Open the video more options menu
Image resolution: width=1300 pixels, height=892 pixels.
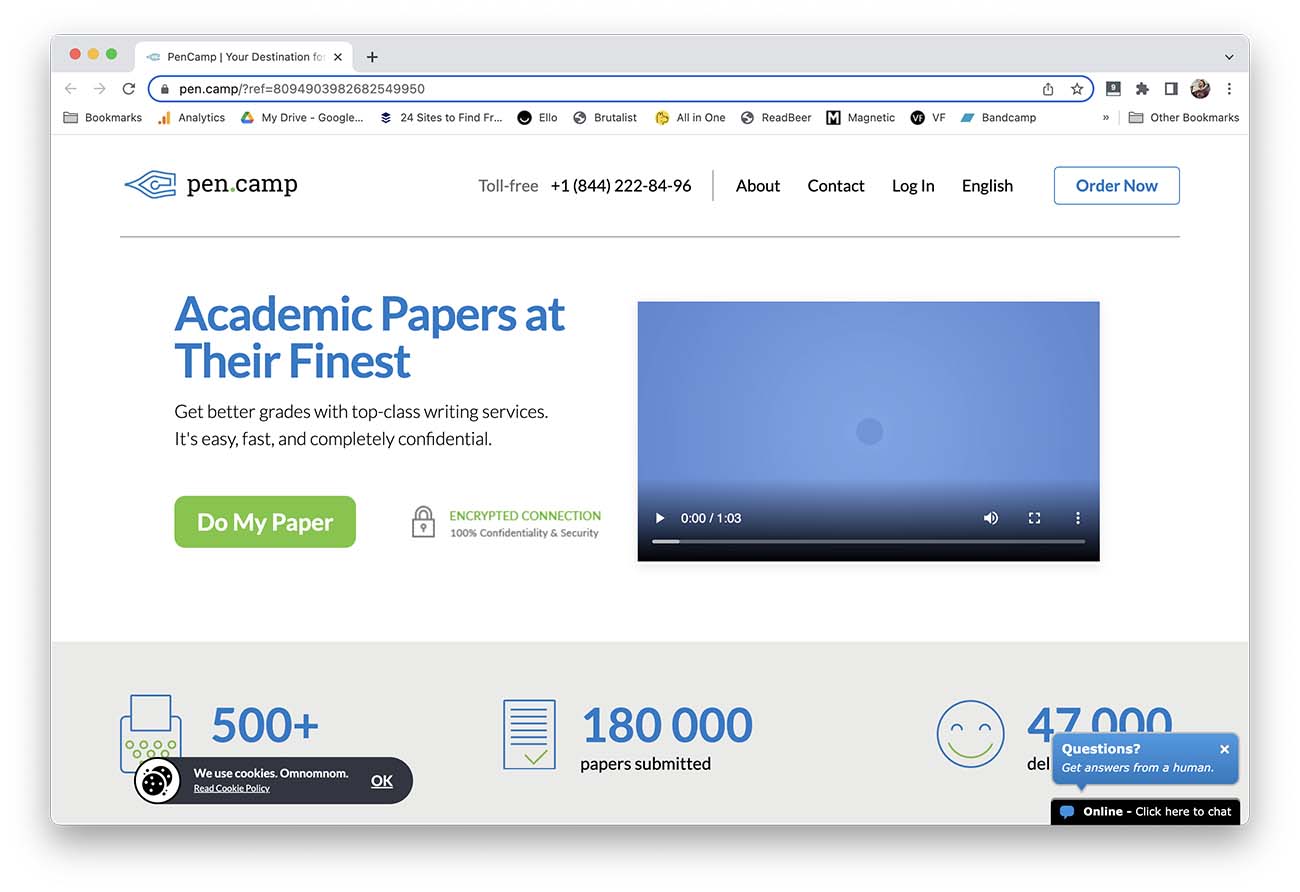coord(1078,518)
